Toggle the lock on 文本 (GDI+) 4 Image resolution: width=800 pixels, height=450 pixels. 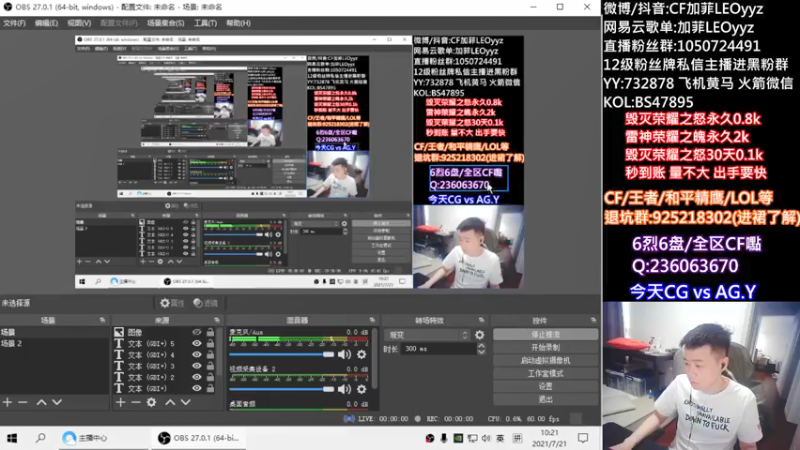(x=210, y=355)
